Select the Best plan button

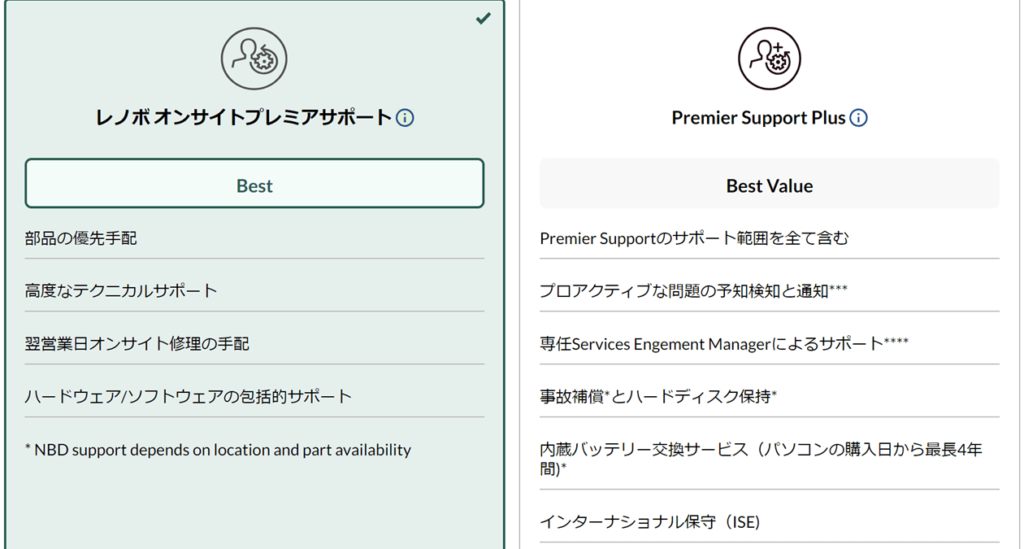pyautogui.click(x=255, y=183)
